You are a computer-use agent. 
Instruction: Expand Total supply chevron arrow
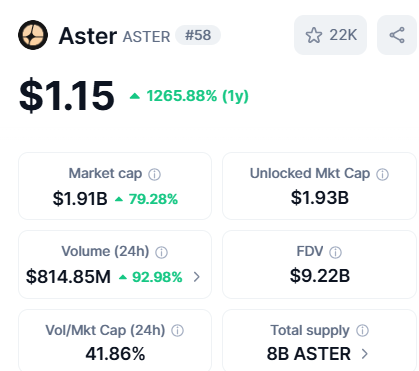tap(365, 354)
